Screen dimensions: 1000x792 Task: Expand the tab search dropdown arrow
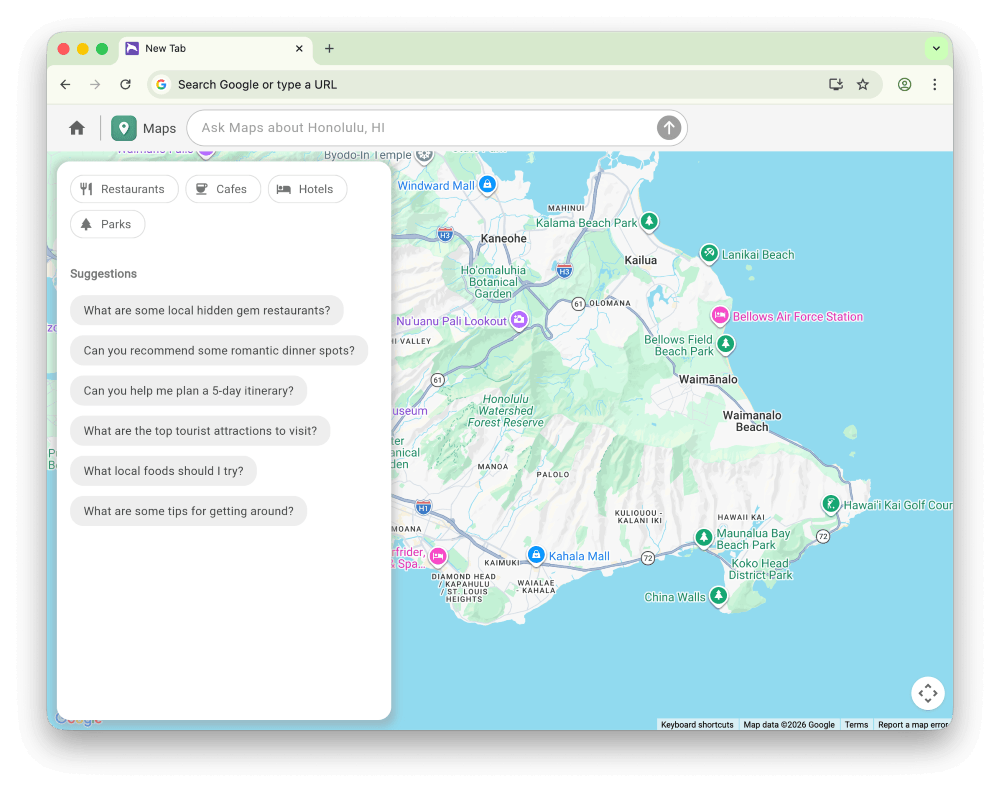[x=936, y=48]
